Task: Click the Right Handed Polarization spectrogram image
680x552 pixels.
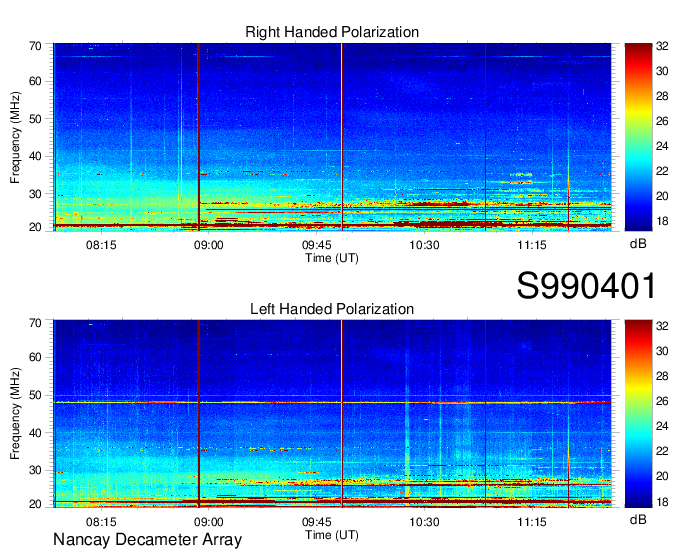Action: 332,137
